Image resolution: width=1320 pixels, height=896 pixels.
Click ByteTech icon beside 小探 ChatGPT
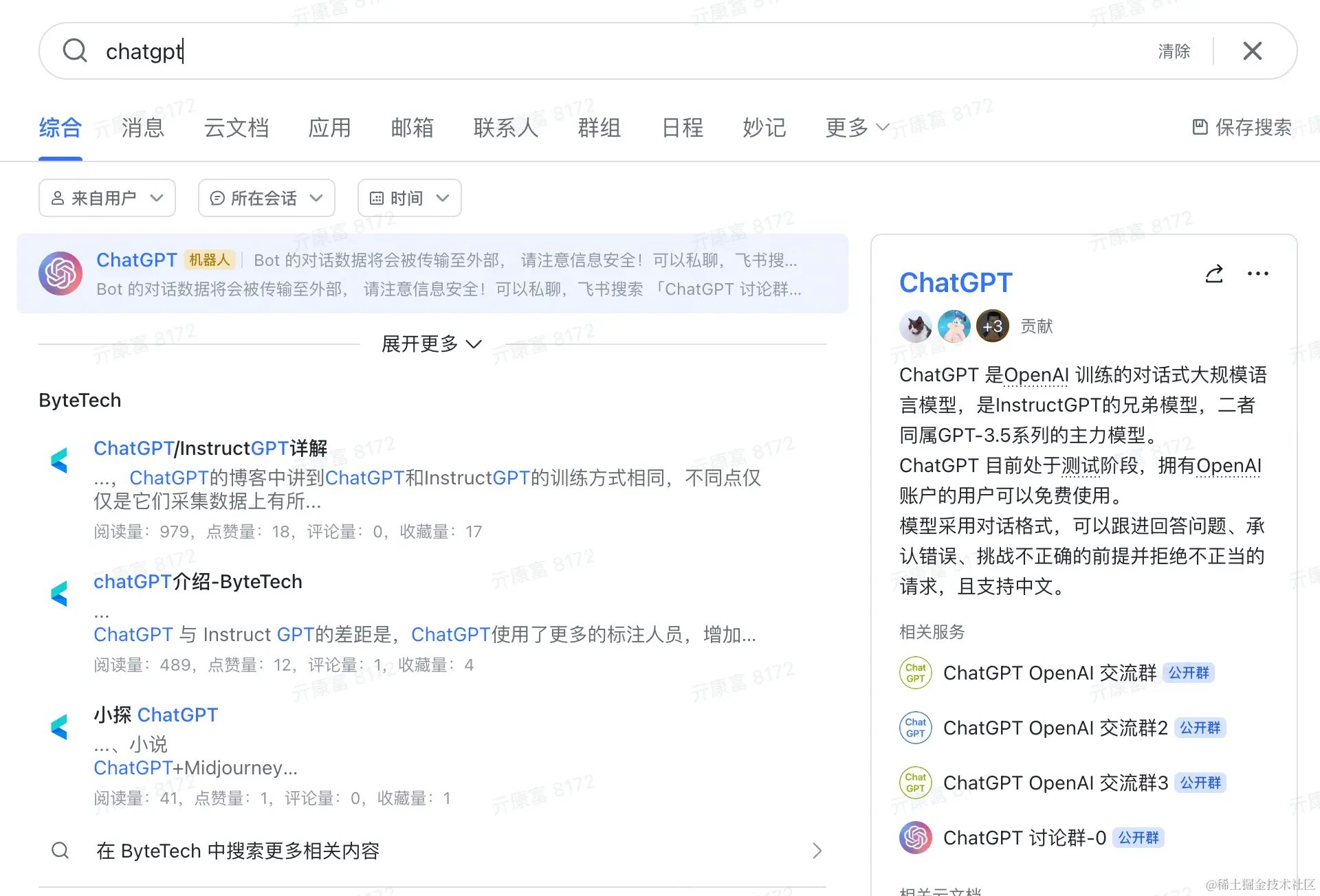(x=60, y=727)
